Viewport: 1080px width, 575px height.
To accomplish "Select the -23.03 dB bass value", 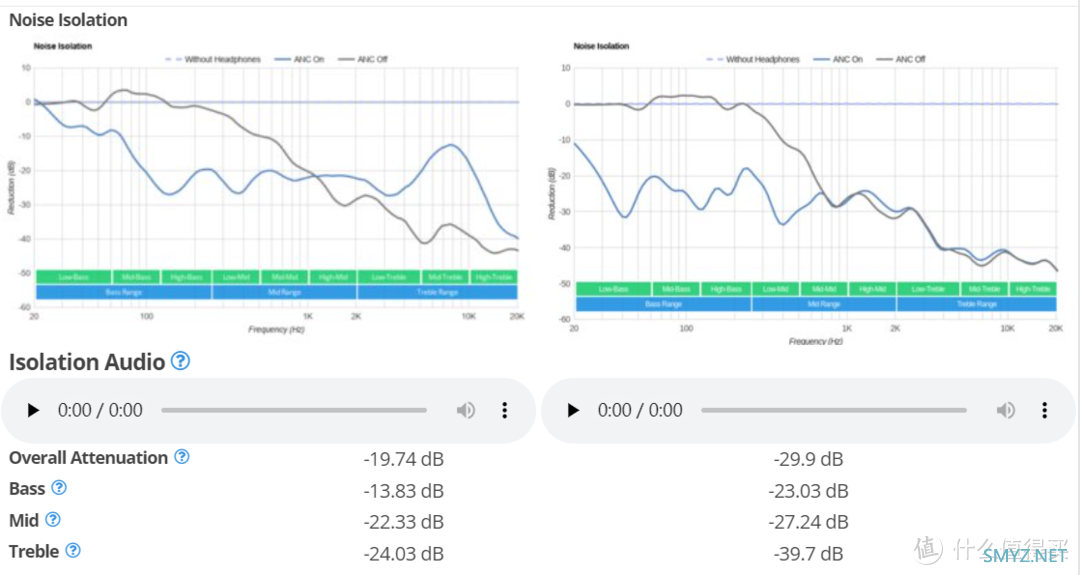I will 808,491.
